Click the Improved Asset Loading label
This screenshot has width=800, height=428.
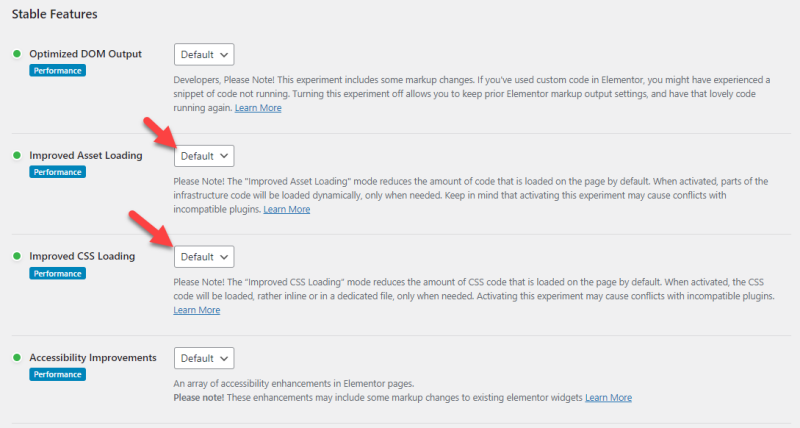86,155
